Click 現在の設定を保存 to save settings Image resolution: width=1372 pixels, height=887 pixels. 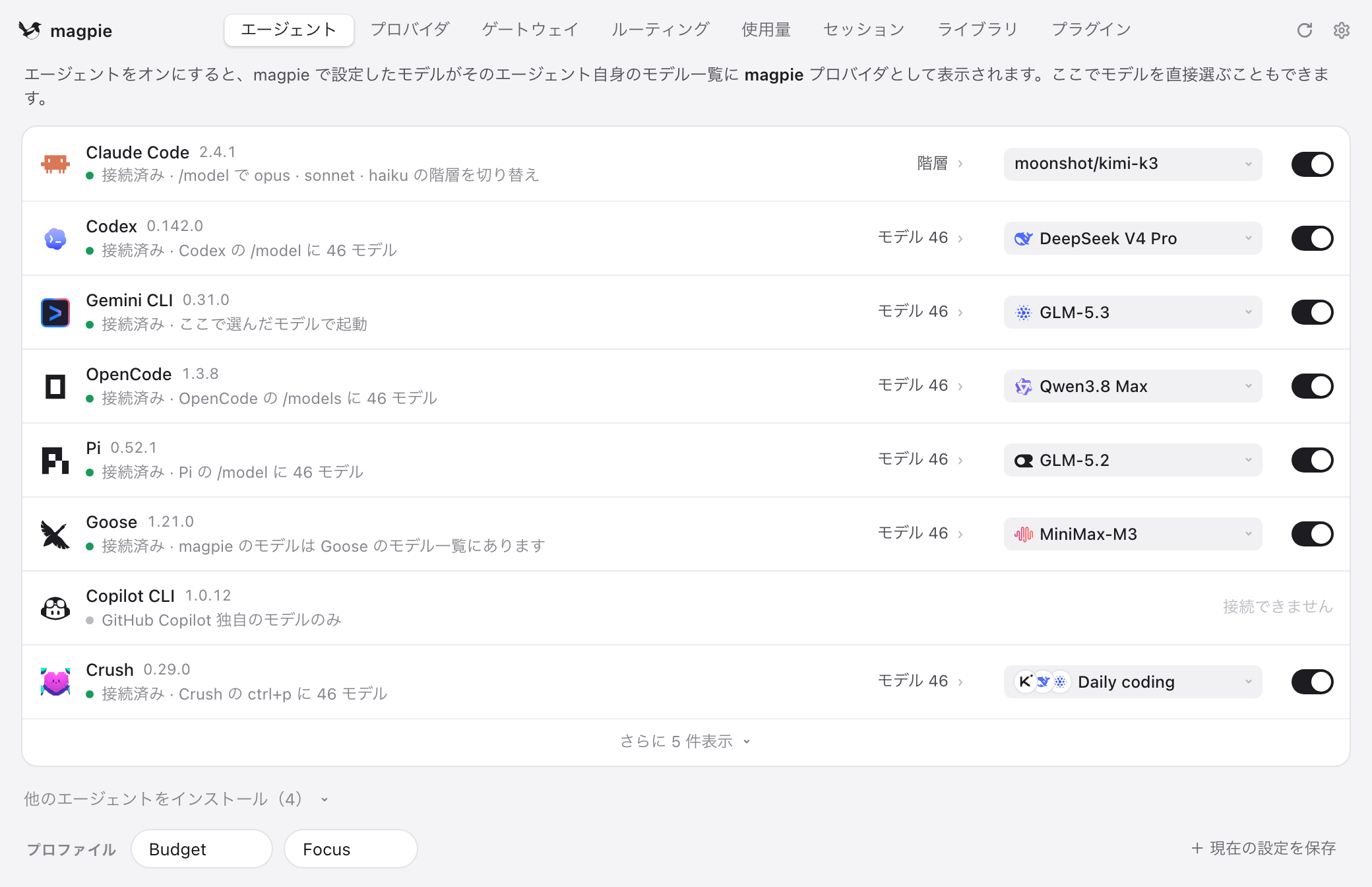(x=1263, y=849)
